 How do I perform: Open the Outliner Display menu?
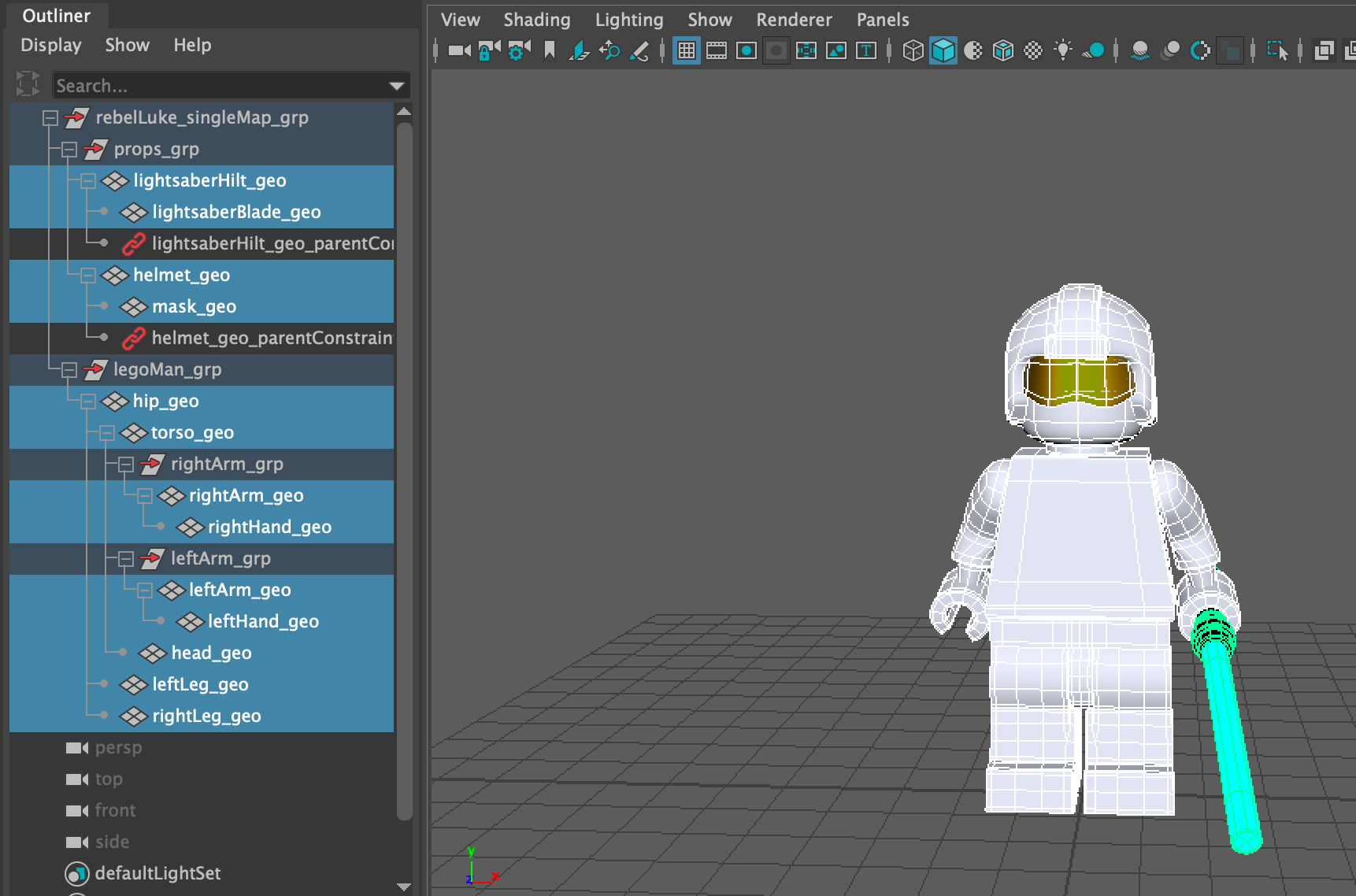[x=51, y=46]
